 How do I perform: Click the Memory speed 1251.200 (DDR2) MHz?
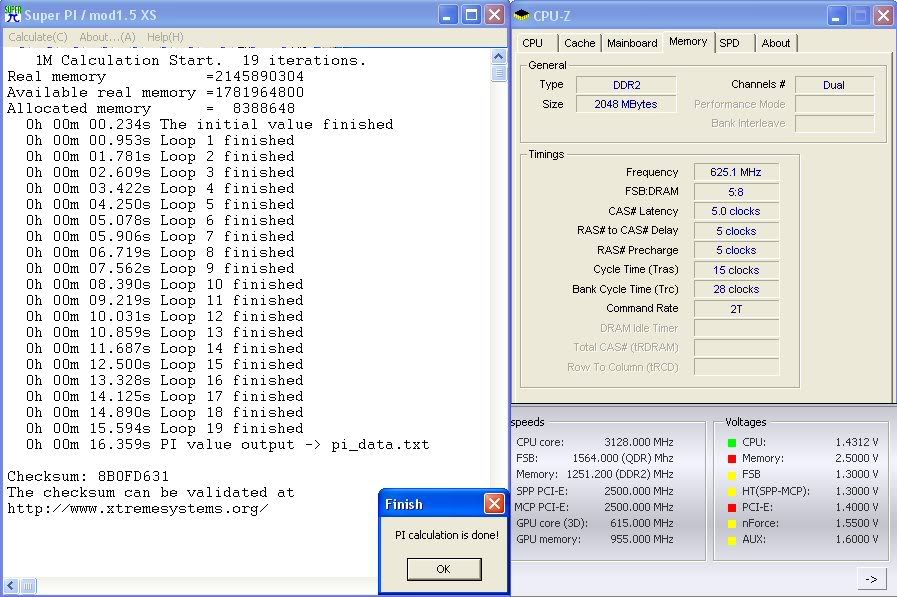620,474
